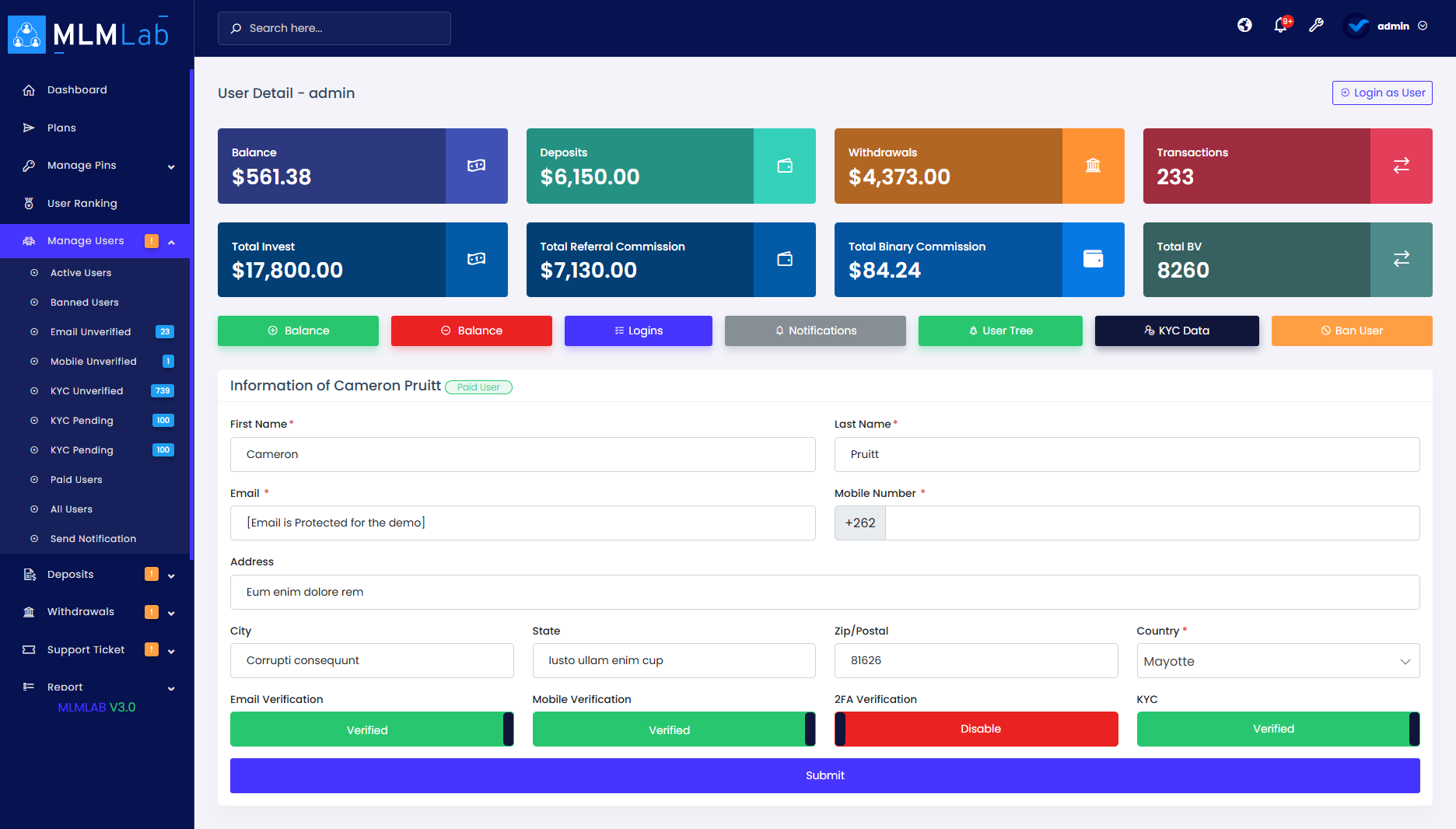Click the Total Binary Commission wallet icon
Image resolution: width=1456 pixels, height=829 pixels.
1093,259
